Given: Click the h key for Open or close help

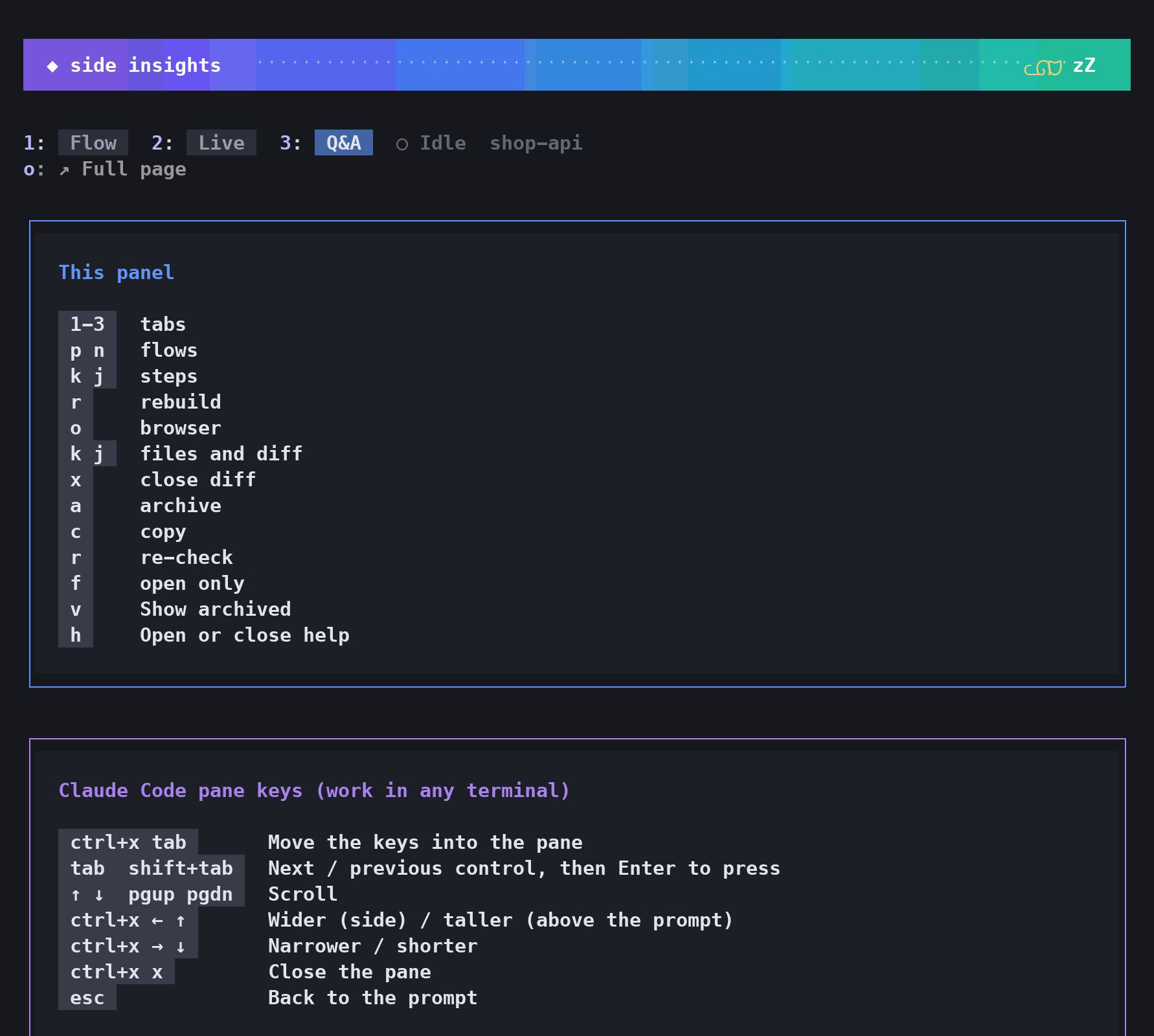Looking at the screenshot, I should [76, 635].
